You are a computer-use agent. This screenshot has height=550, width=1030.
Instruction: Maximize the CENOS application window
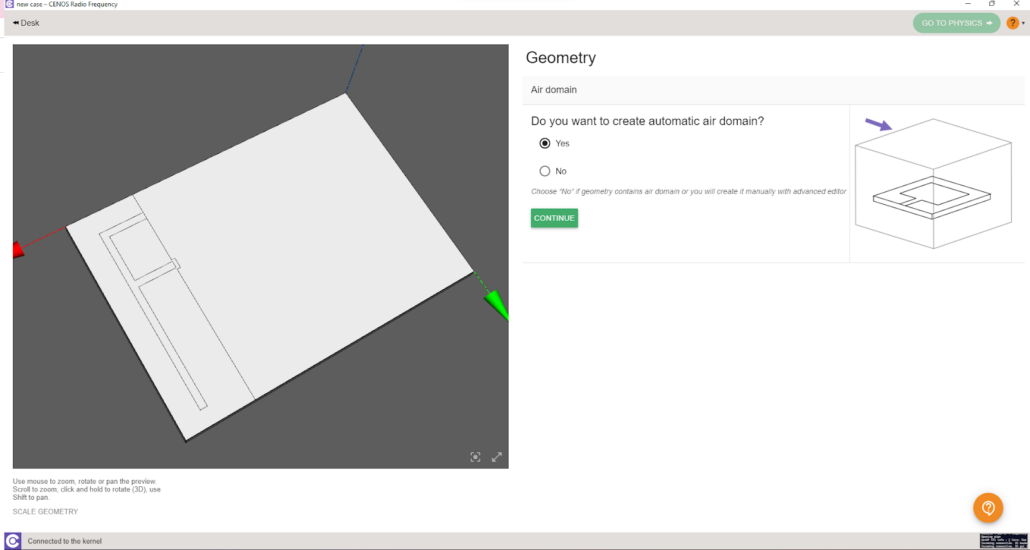[992, 5]
